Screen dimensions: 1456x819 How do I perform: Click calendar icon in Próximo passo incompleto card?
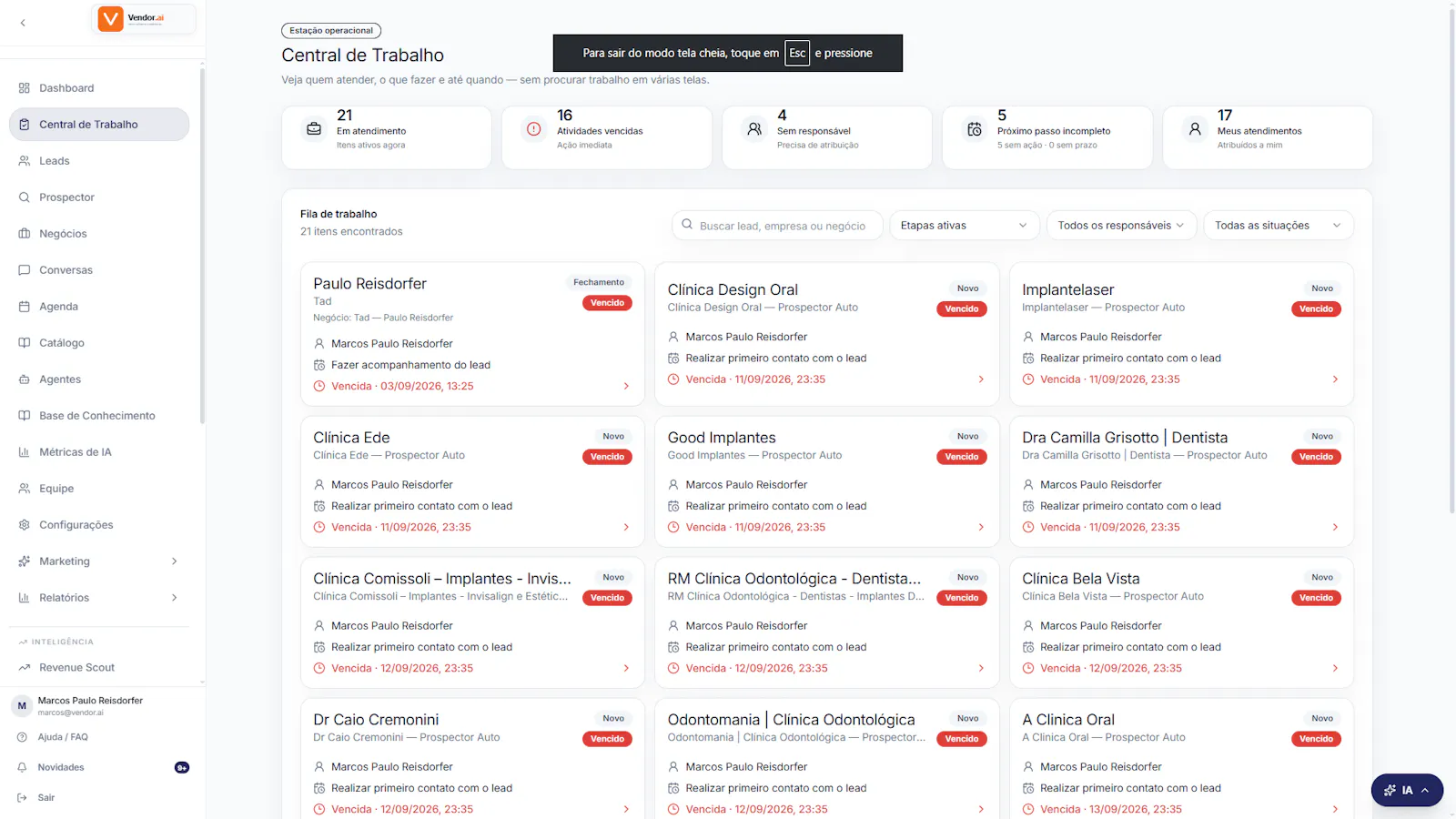point(975,129)
